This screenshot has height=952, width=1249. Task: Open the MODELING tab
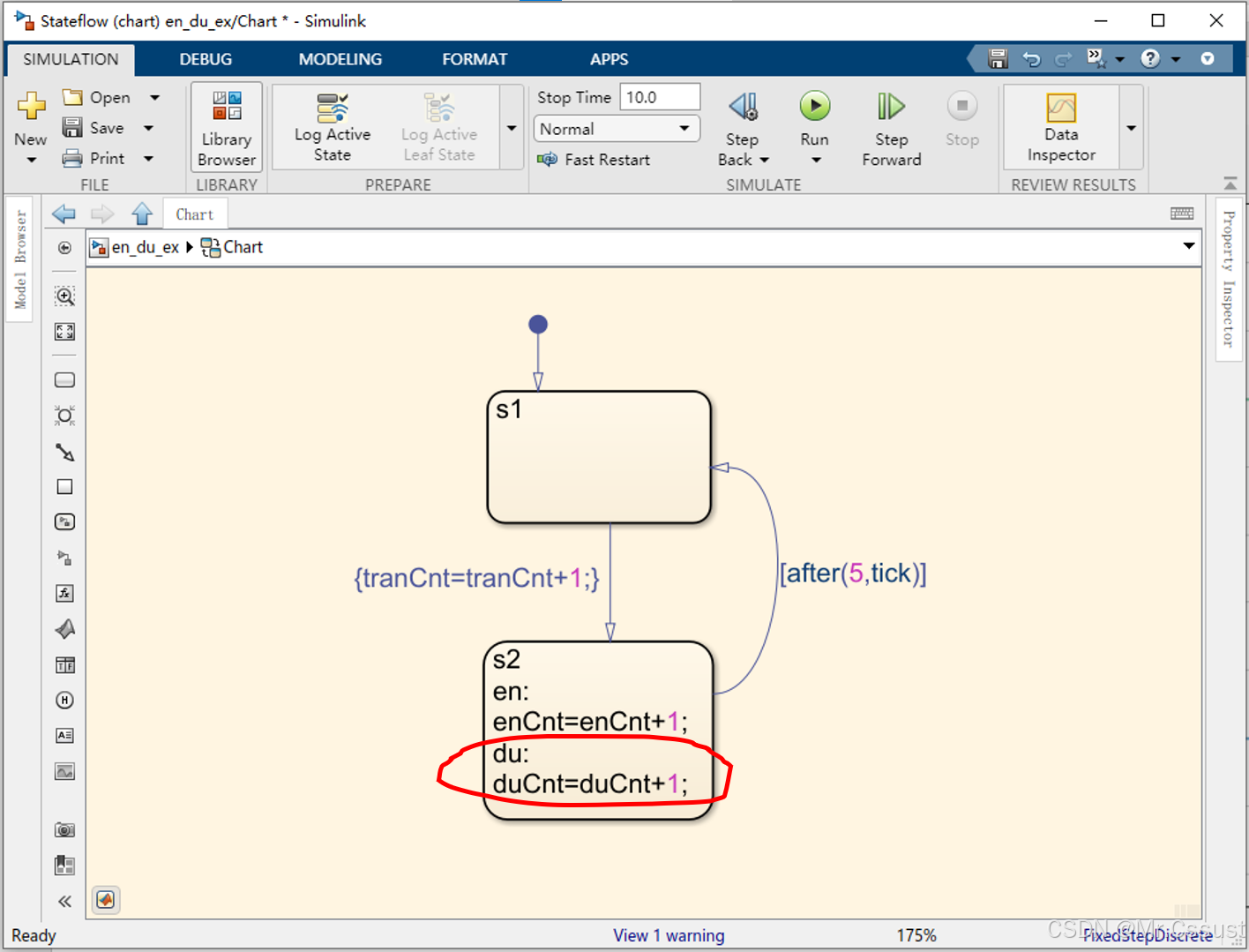click(x=340, y=59)
